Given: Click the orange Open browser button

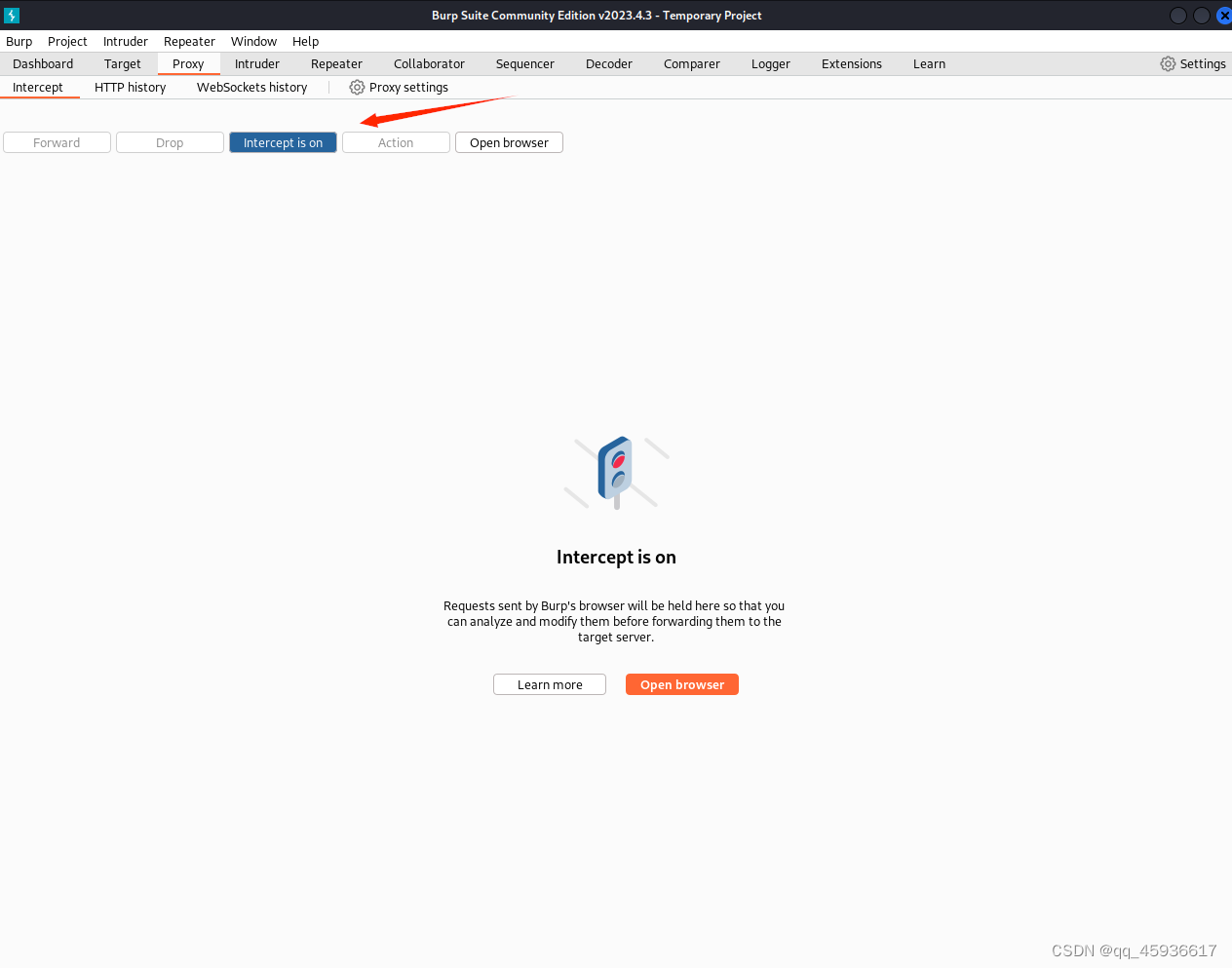Looking at the screenshot, I should (682, 684).
